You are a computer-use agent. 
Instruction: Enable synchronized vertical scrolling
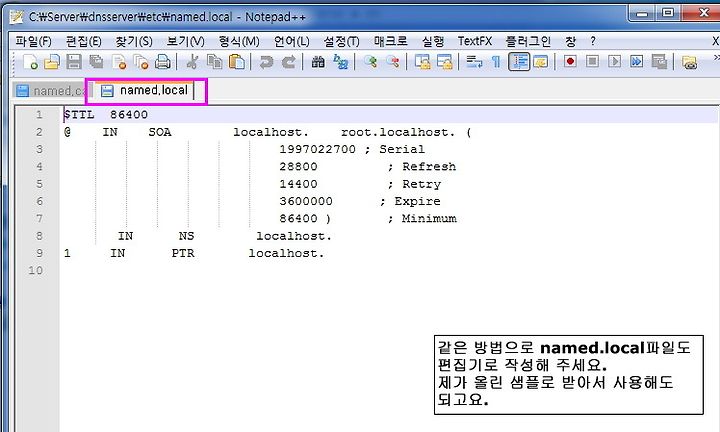pos(422,62)
